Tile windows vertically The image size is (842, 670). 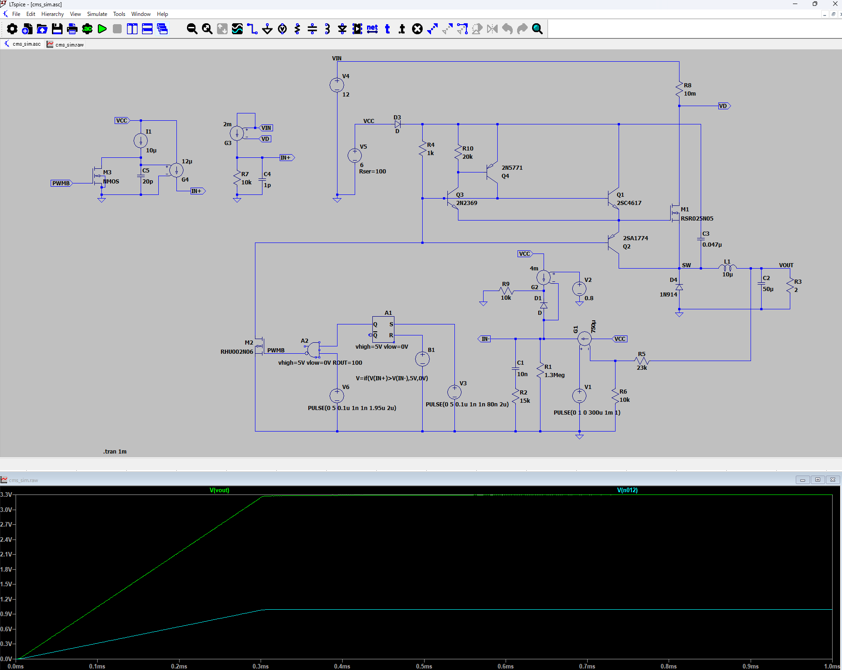point(132,29)
